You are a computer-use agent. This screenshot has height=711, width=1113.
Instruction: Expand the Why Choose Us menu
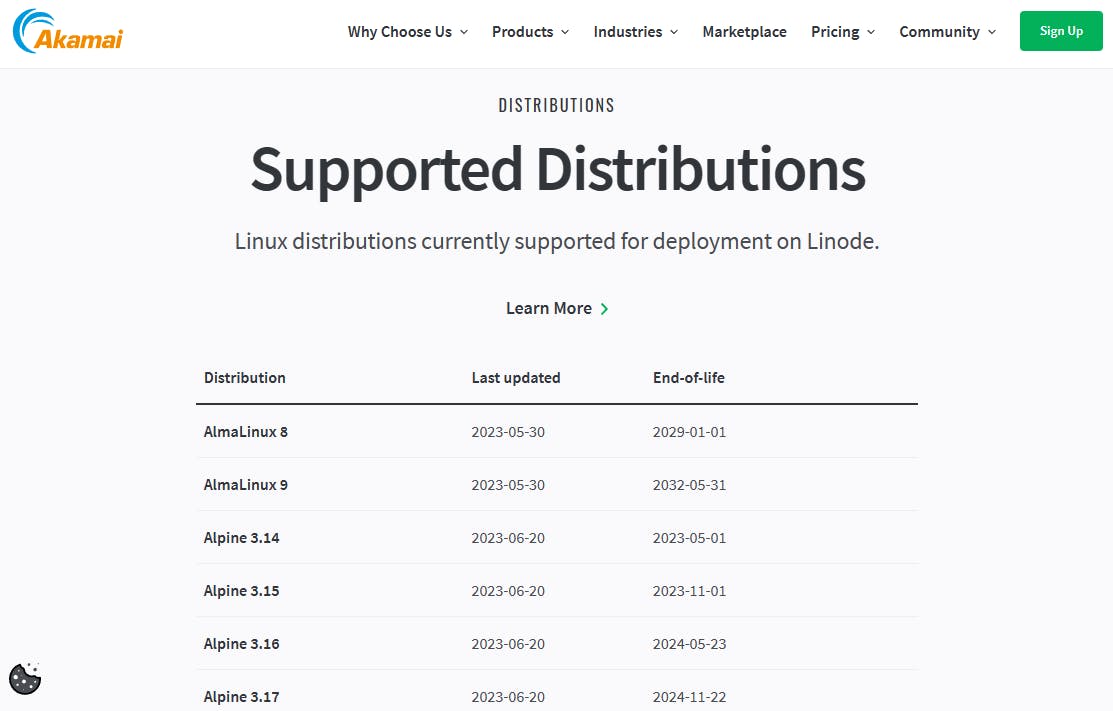coord(407,32)
